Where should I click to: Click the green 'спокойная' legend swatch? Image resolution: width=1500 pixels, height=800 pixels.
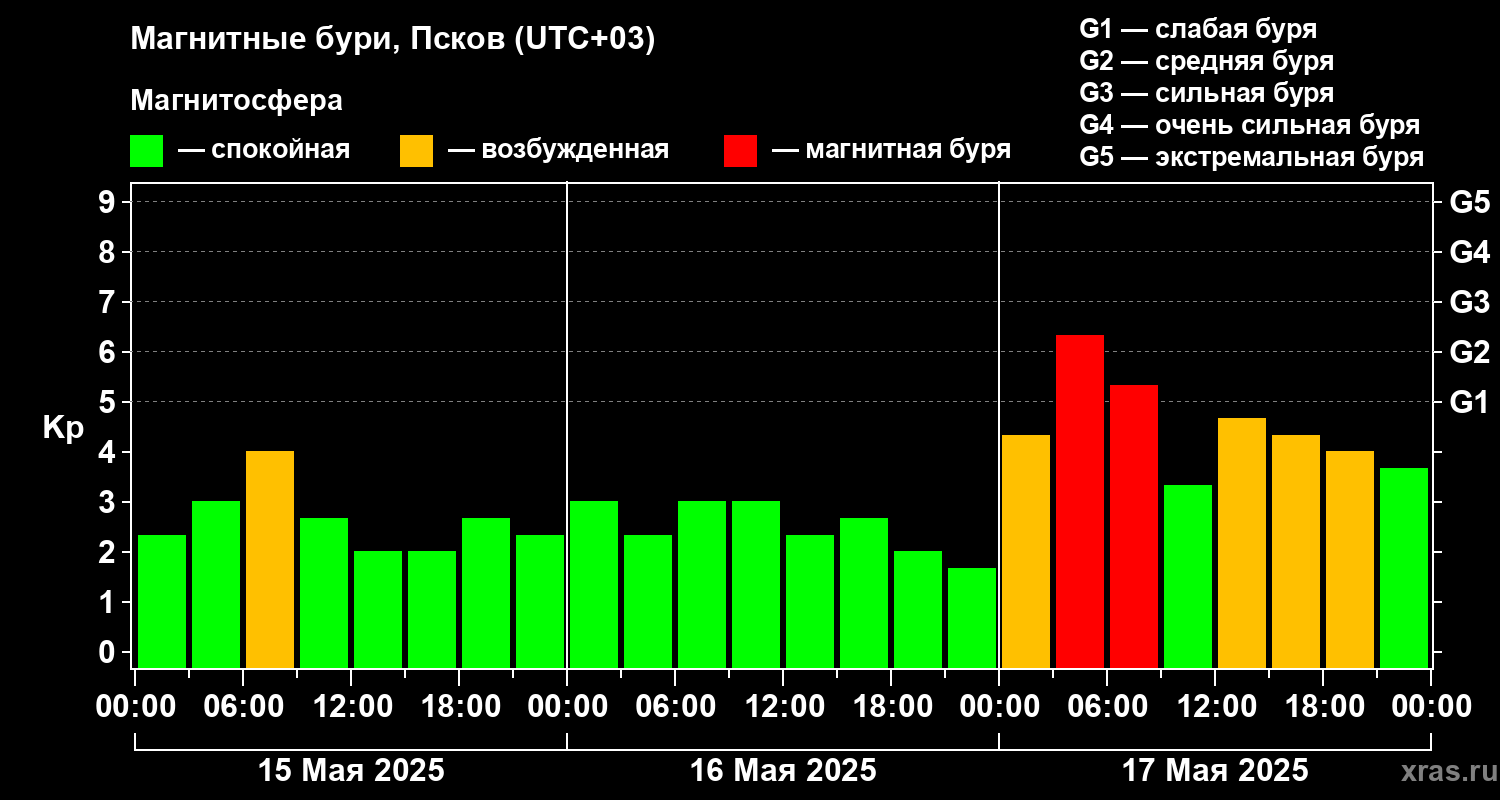point(146,151)
